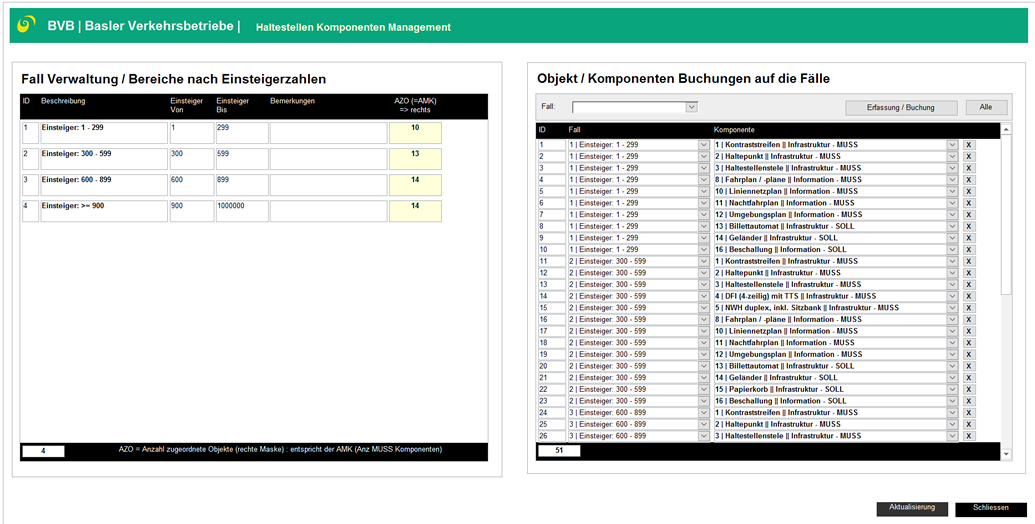The height and width of the screenshot is (524, 1035).
Task: Select the yellow AZO field showing 13
Action: coord(415,158)
